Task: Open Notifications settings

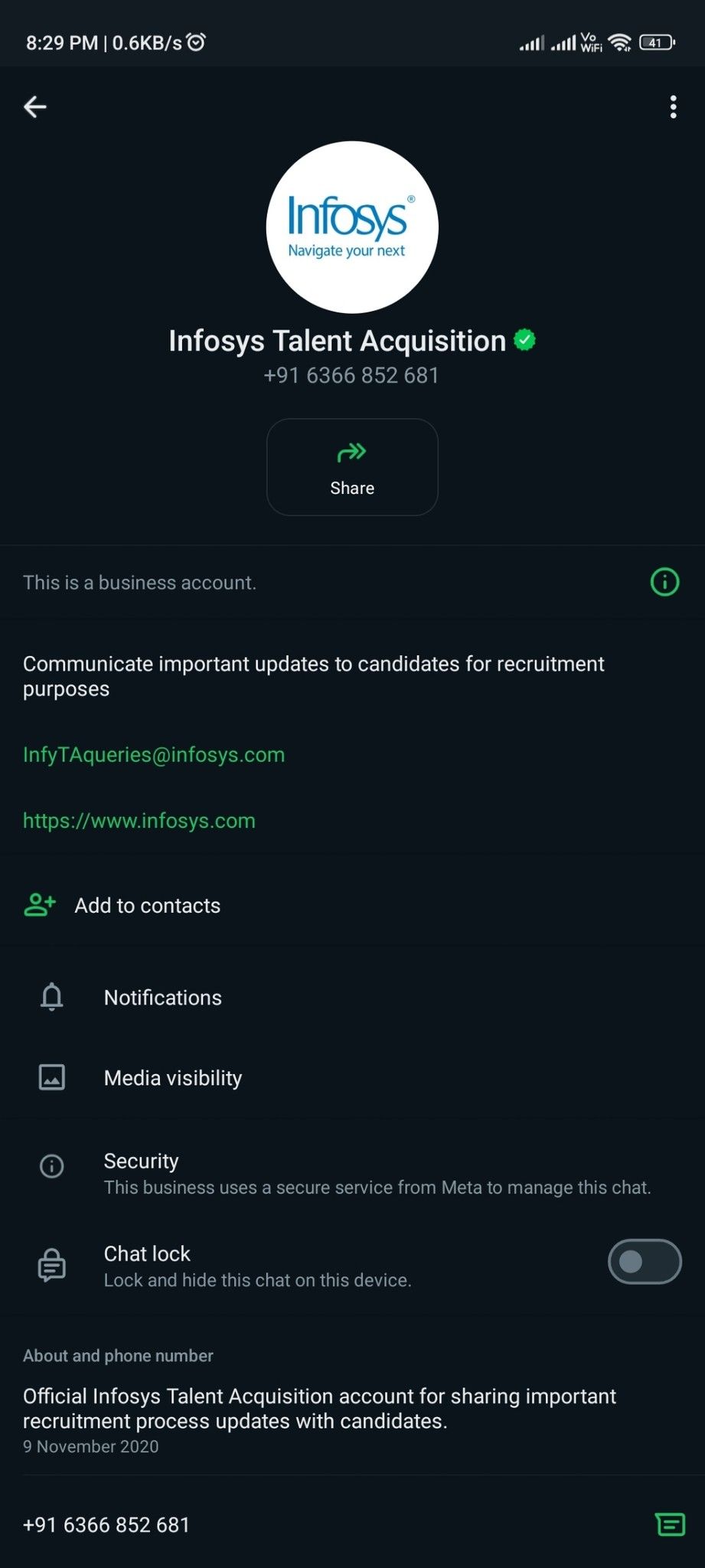Action: 163,998
